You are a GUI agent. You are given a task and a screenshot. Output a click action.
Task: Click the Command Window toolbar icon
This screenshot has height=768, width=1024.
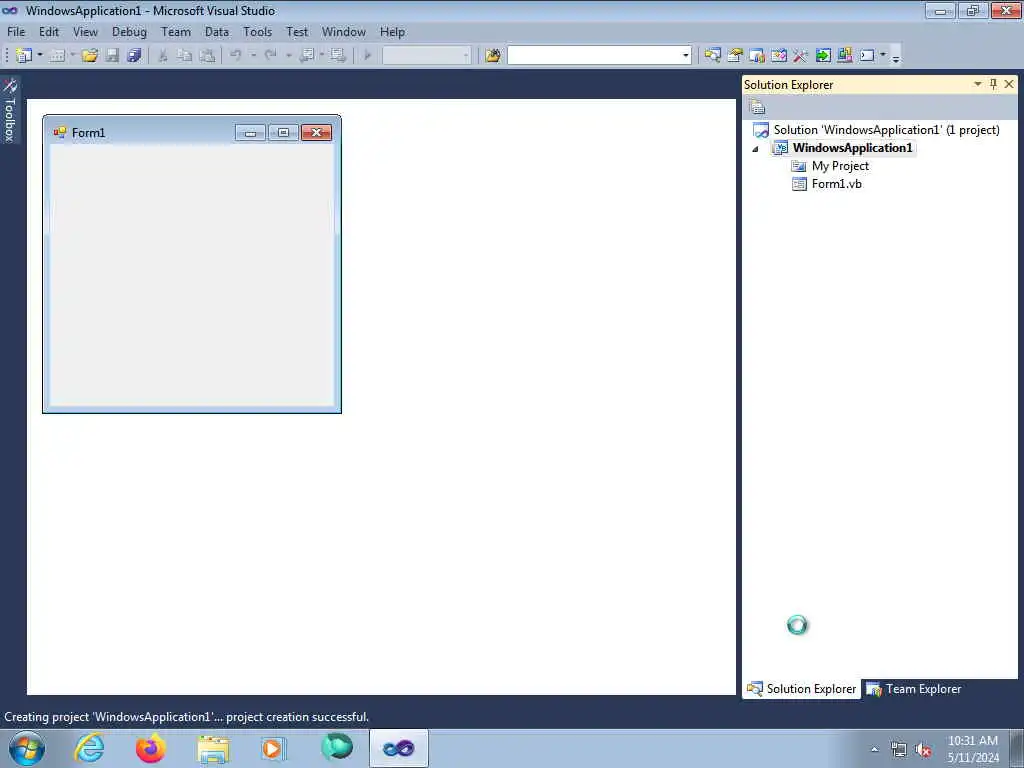pyautogui.click(x=867, y=56)
